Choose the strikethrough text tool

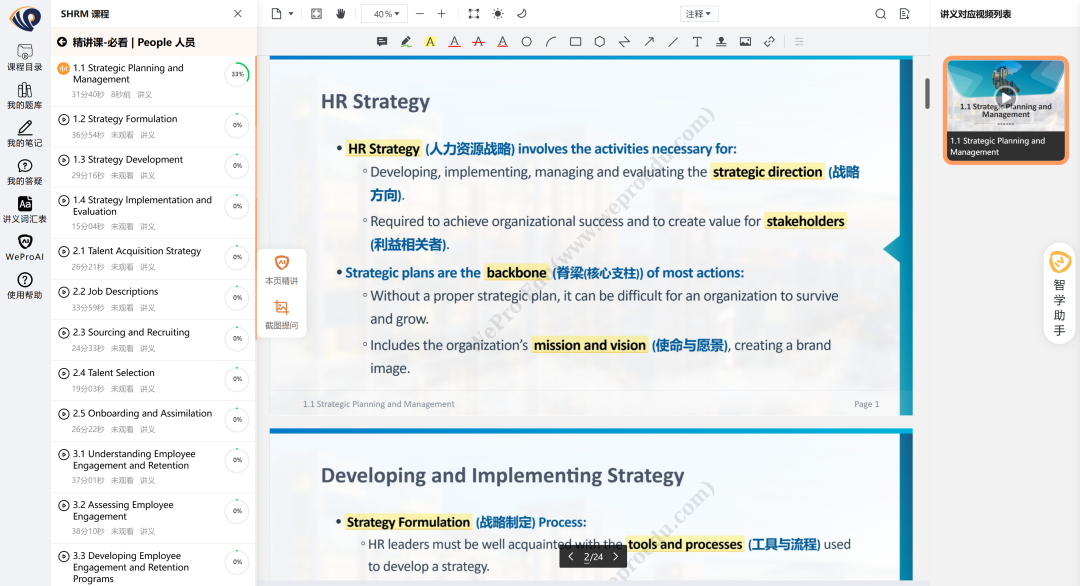(x=478, y=42)
